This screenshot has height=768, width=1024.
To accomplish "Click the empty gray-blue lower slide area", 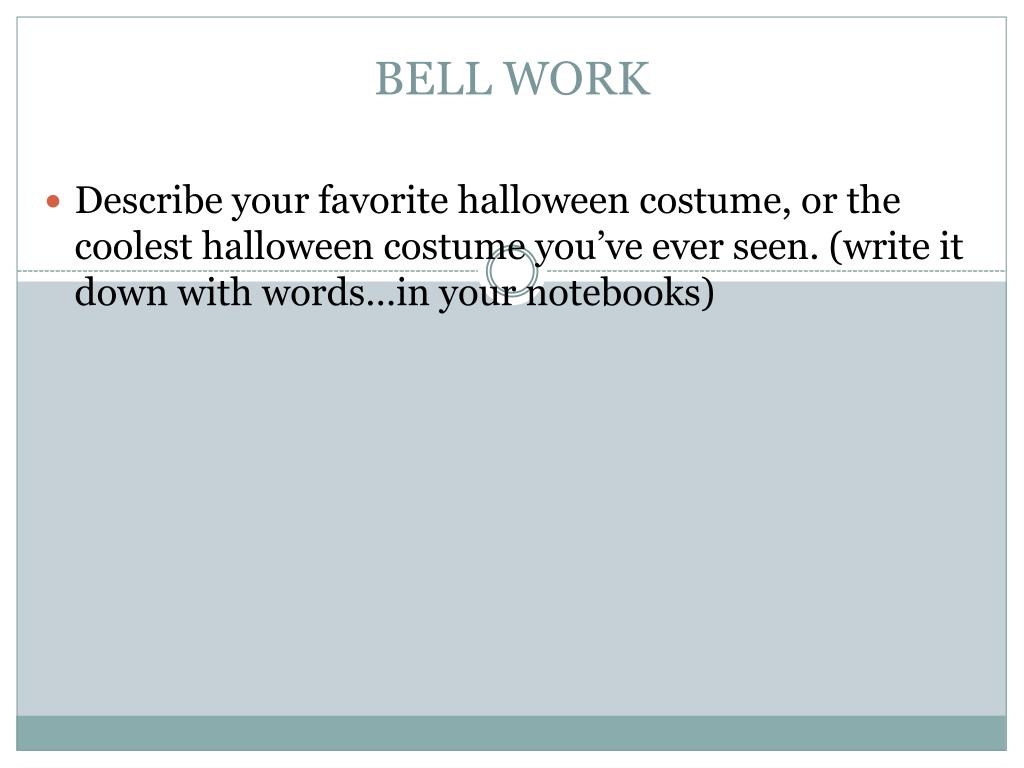I will 511,509.
